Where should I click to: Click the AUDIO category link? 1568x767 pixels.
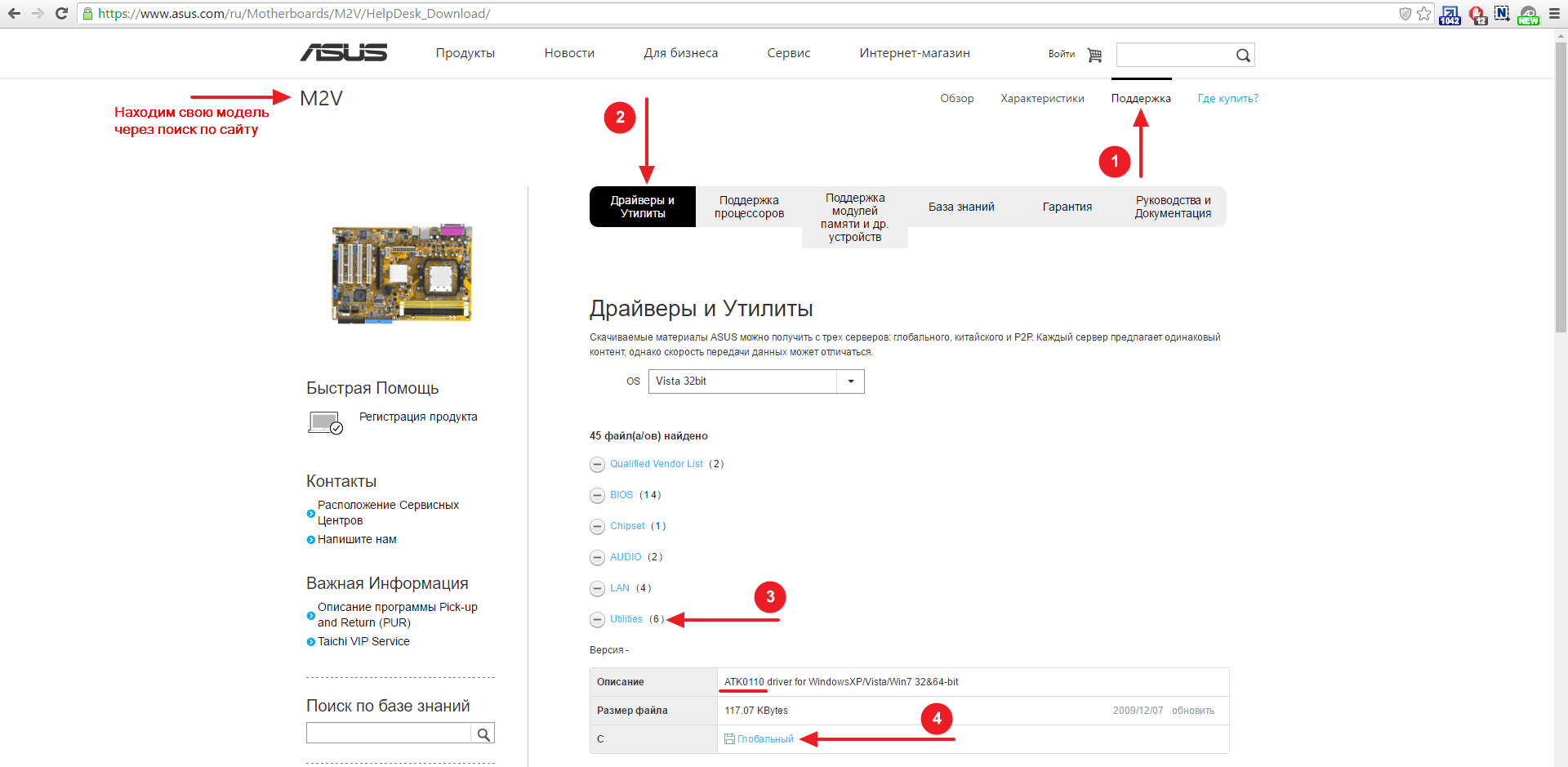626,557
